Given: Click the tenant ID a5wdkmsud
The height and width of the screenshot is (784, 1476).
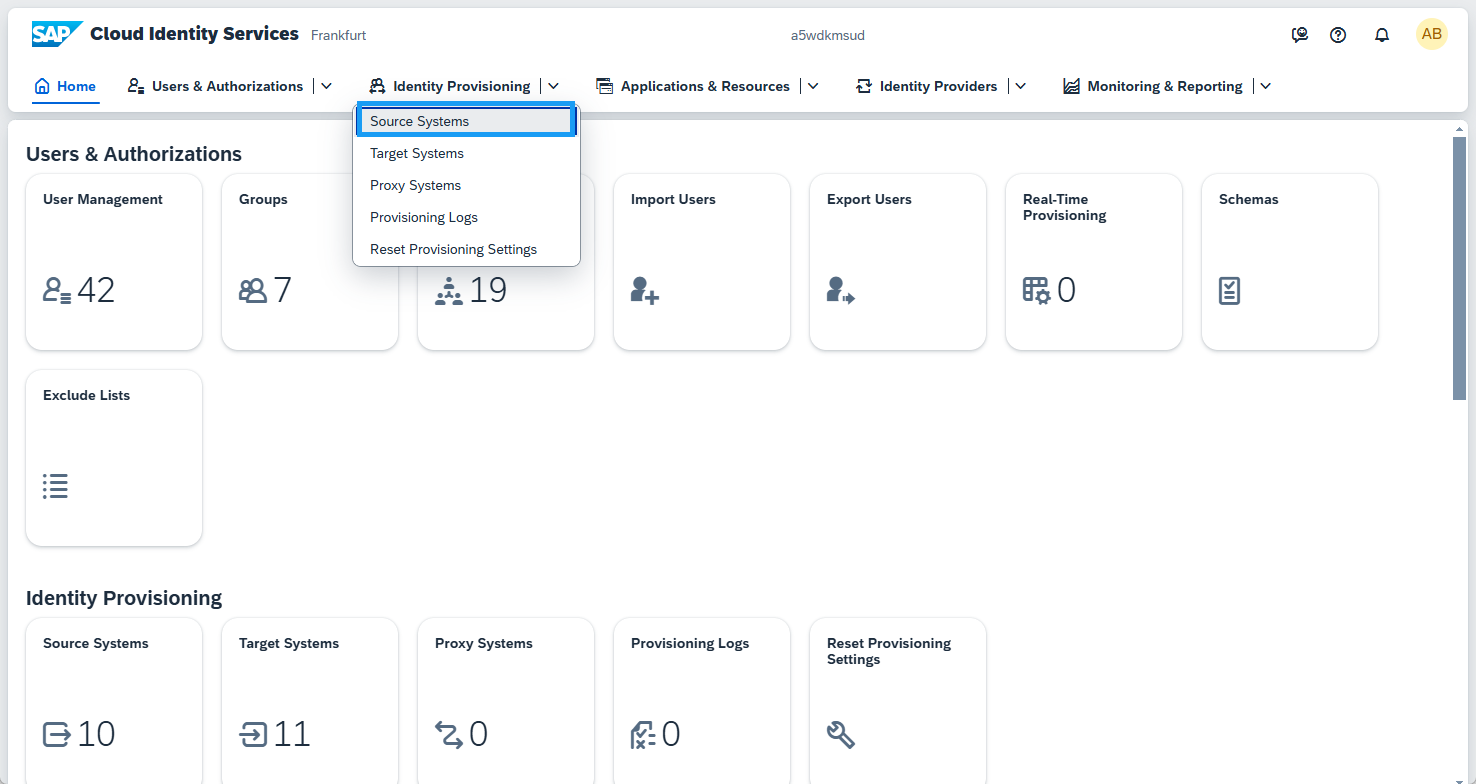Looking at the screenshot, I should click(x=827, y=35).
